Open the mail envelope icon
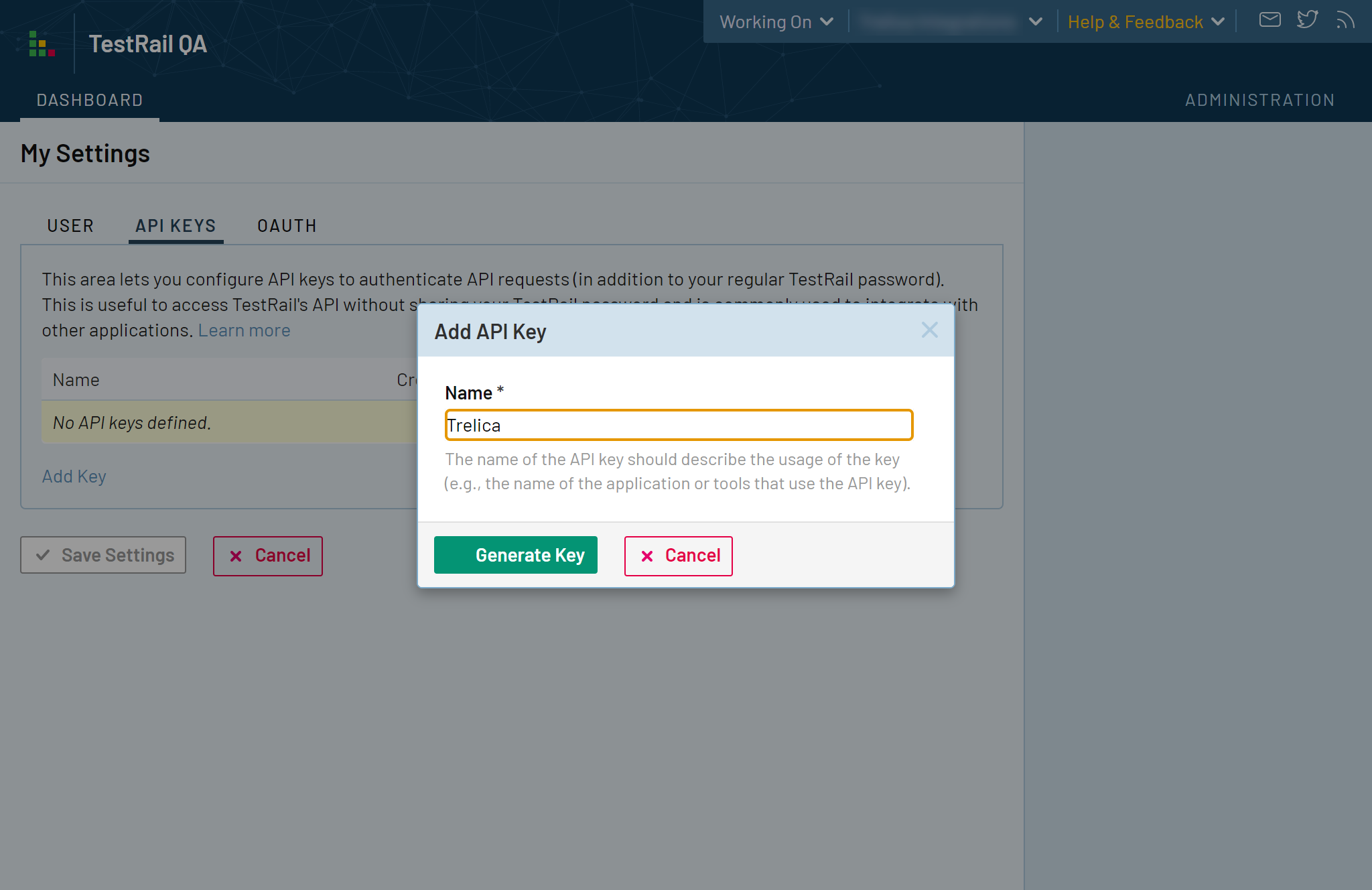The image size is (1372, 890). [x=1270, y=20]
